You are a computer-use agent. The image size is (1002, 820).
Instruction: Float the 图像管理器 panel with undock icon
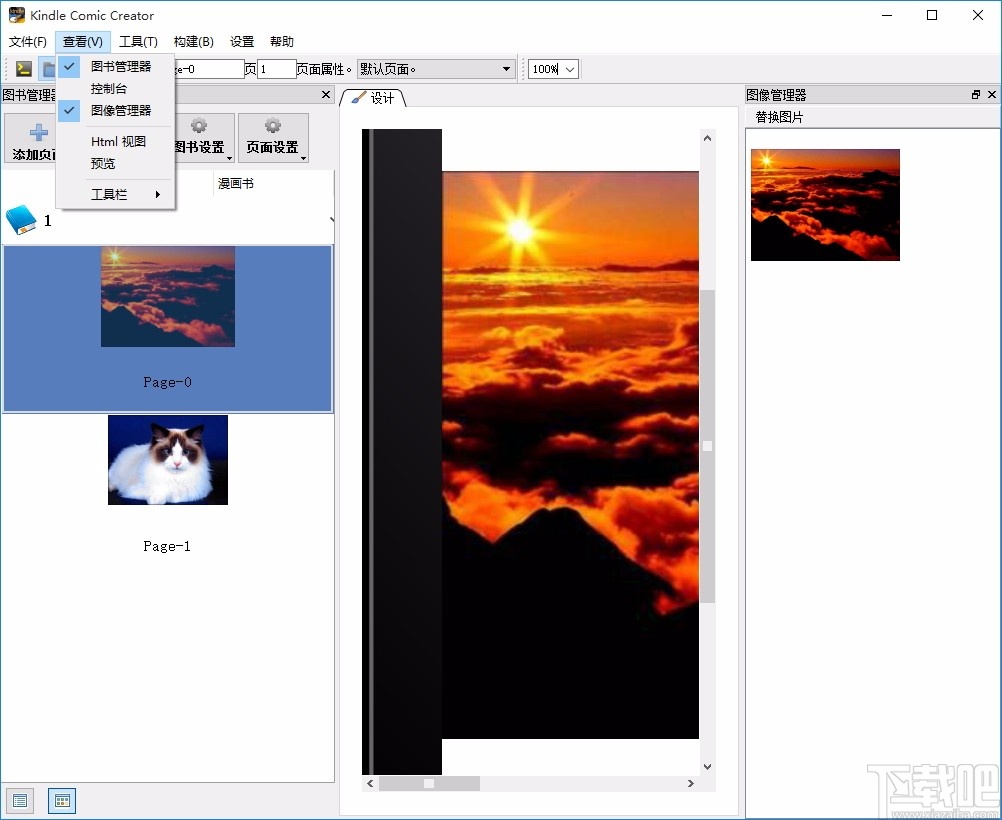coord(976,95)
